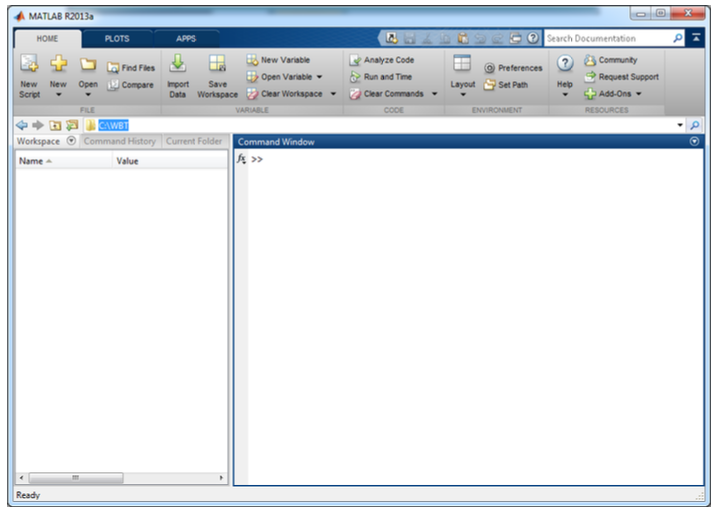
Task: Click the up one level folder icon
Action: point(55,125)
